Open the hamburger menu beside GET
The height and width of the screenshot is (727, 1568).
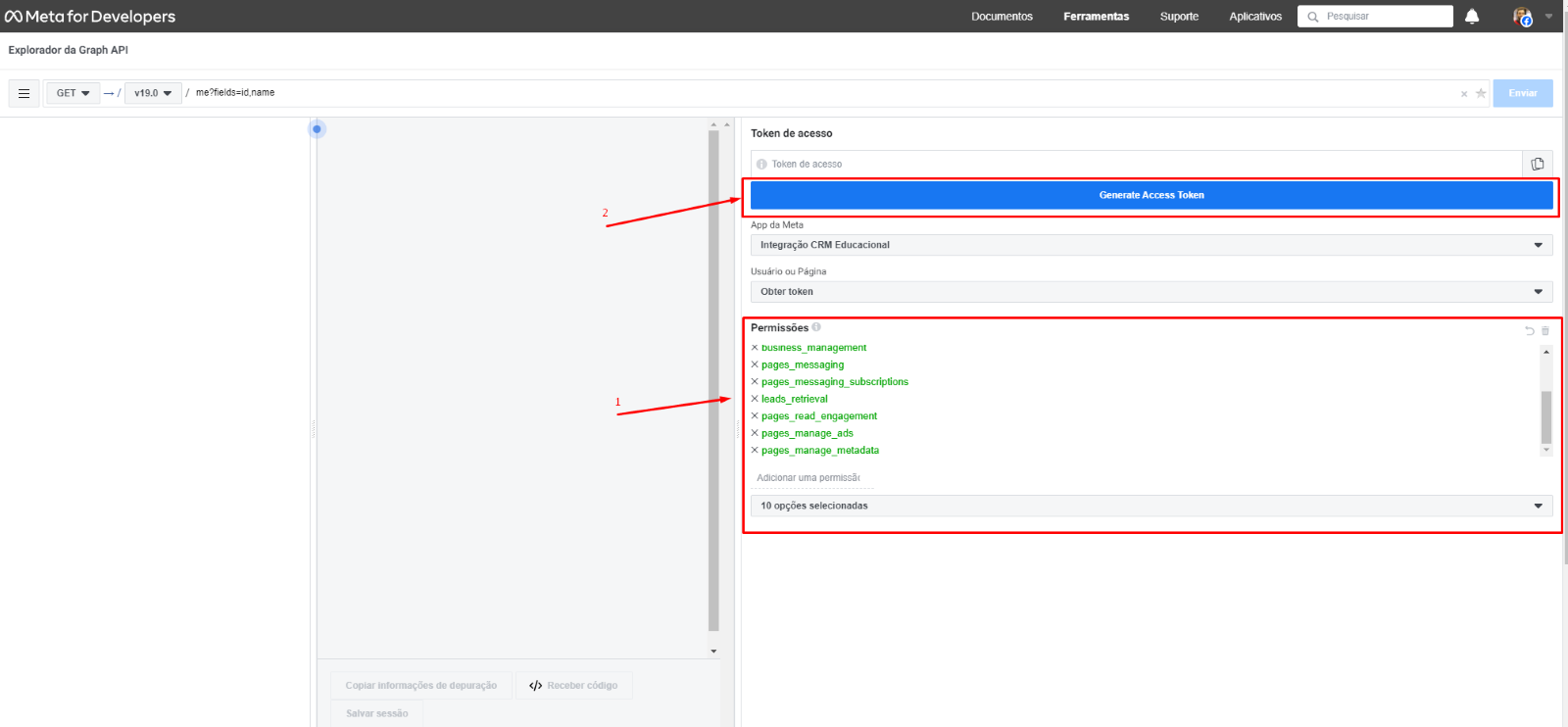click(24, 93)
